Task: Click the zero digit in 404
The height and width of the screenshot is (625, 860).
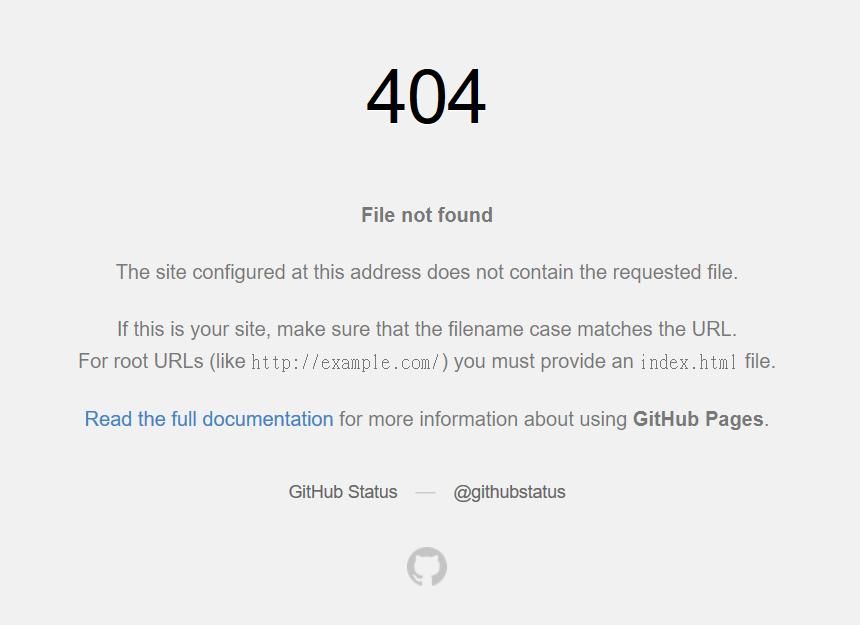Action: [x=426, y=96]
